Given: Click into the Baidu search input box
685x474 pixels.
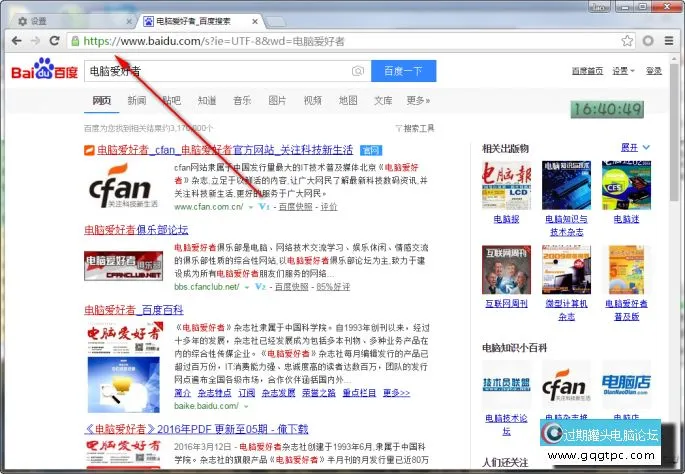Looking at the screenshot, I should (x=218, y=71).
